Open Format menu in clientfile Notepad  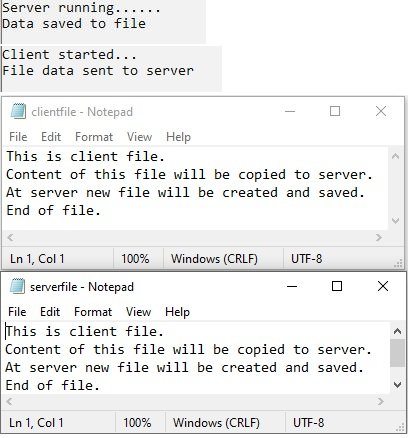94,137
